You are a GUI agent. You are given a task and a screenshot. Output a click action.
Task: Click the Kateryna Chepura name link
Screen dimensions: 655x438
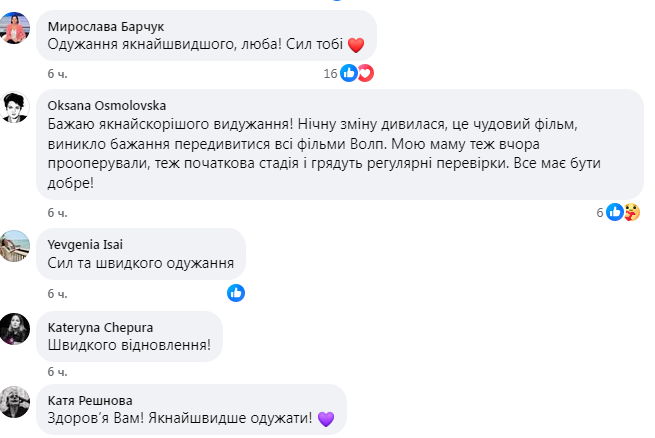(x=100, y=326)
